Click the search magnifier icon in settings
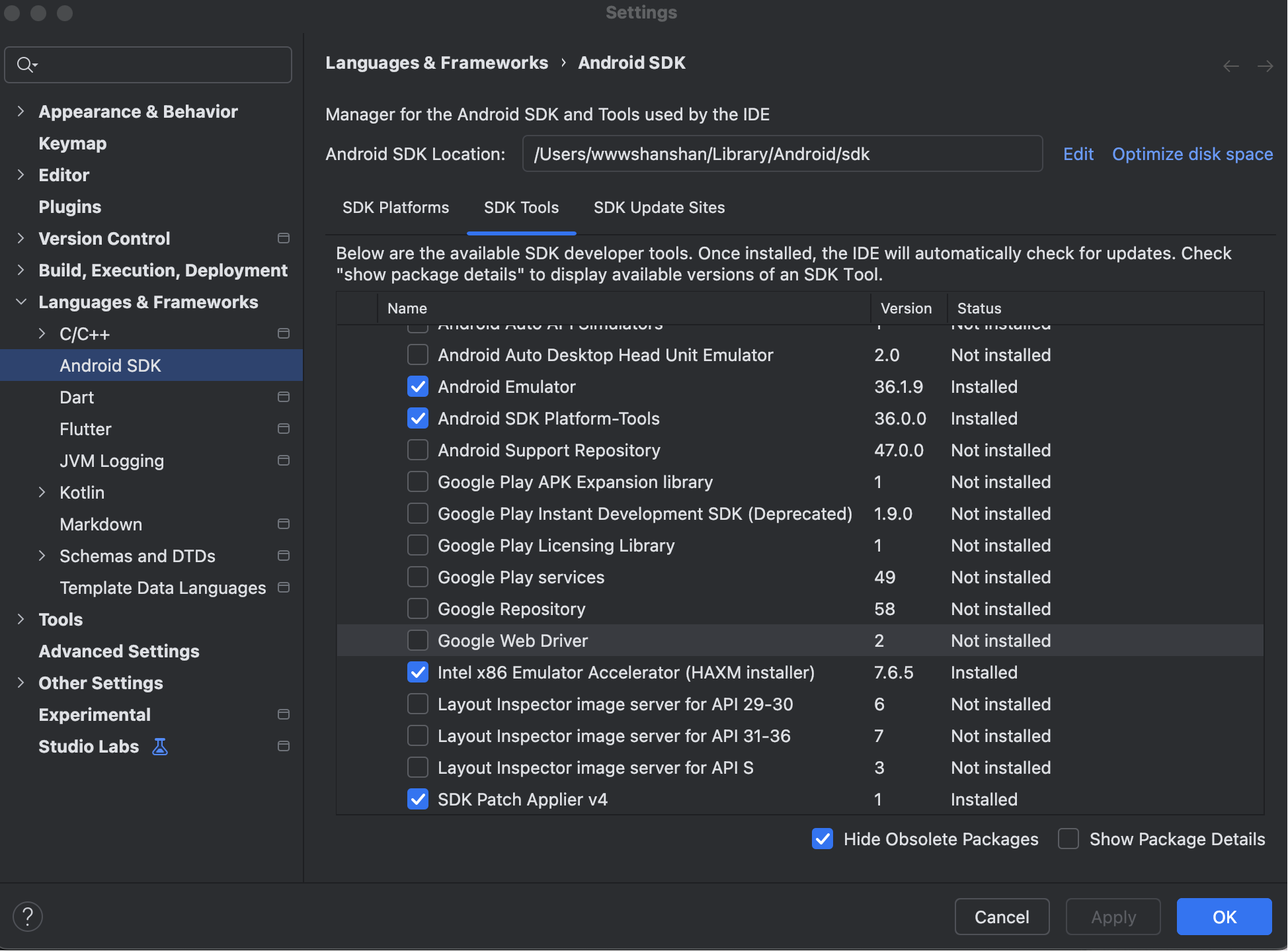The image size is (1288, 951). (x=26, y=65)
